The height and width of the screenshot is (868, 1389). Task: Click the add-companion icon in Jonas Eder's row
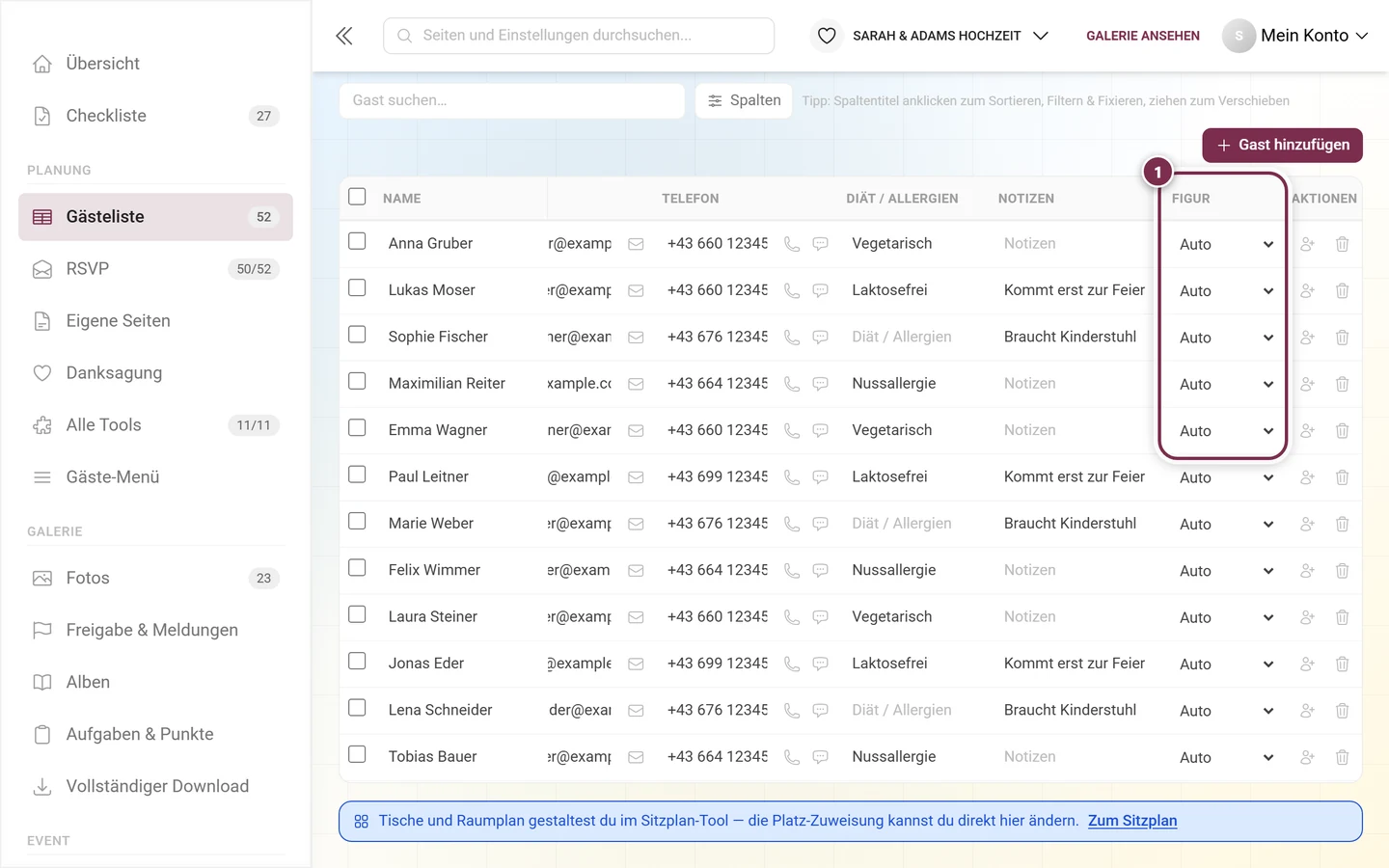(1307, 664)
